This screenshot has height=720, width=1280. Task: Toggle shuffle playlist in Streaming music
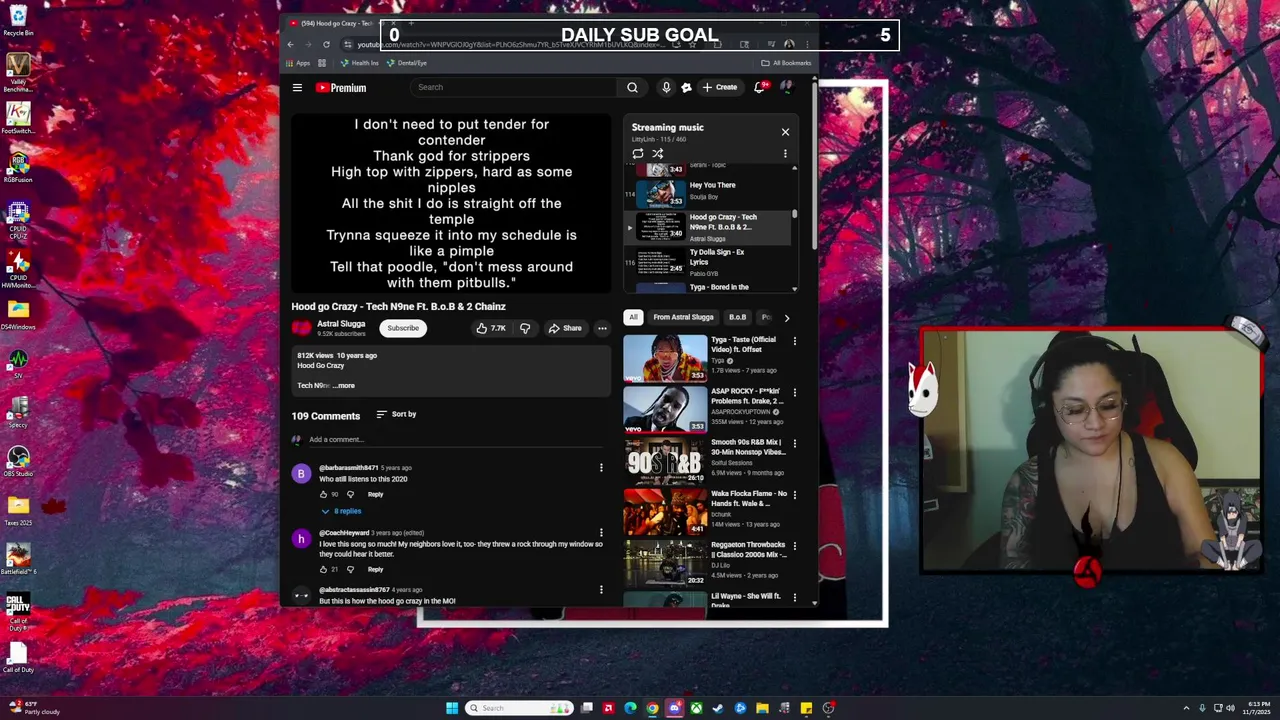(658, 153)
